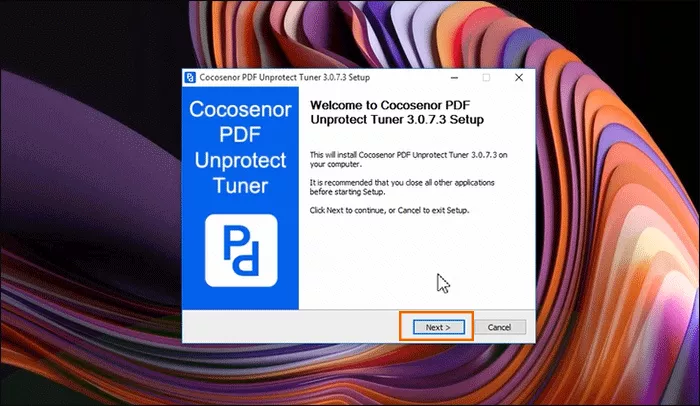Viewport: 700px width, 406px height.
Task: Click the title bar app icon
Action: click(190, 77)
